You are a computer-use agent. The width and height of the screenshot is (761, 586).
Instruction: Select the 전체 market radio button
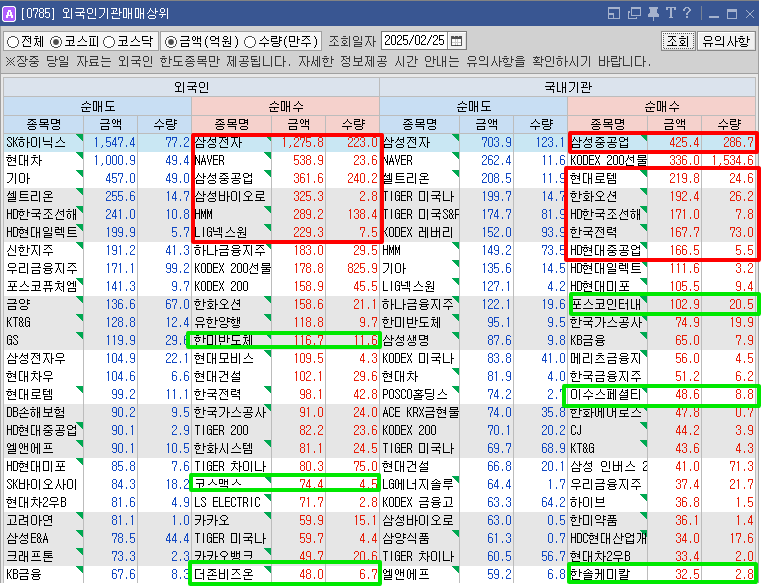13,42
